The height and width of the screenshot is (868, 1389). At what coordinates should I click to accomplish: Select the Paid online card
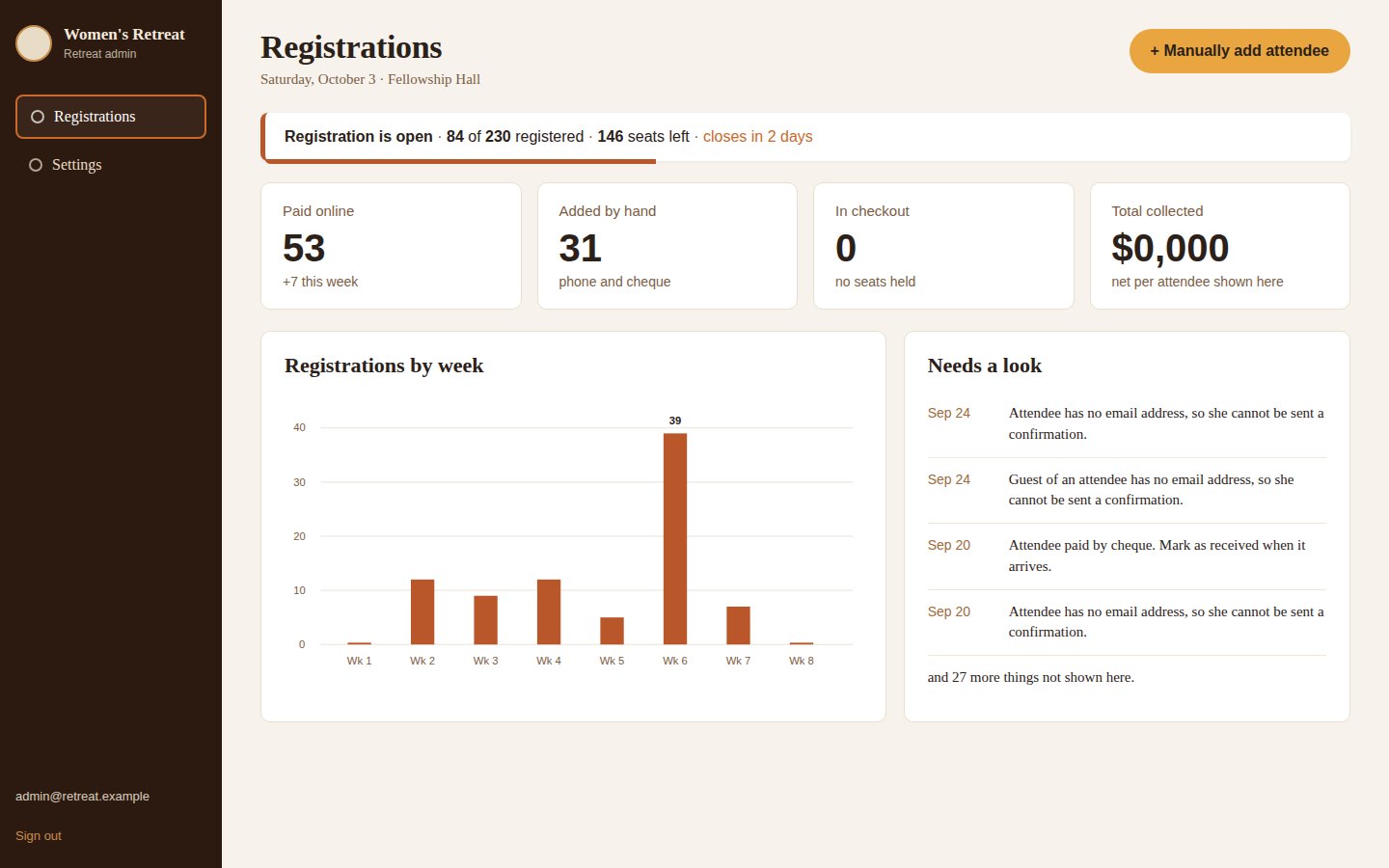coord(391,246)
